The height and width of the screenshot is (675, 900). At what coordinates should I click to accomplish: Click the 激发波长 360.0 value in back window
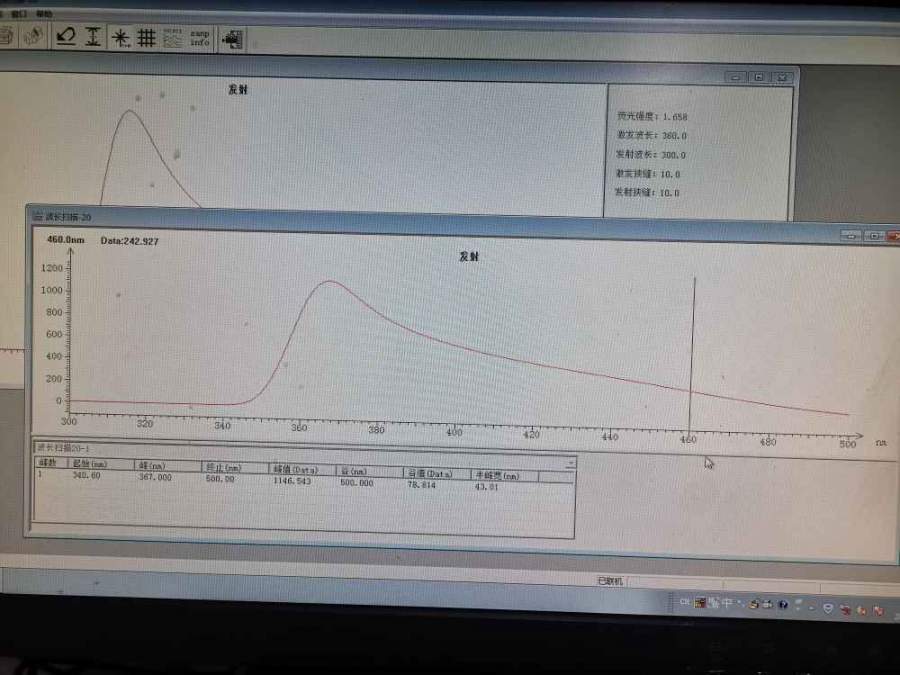pos(674,136)
